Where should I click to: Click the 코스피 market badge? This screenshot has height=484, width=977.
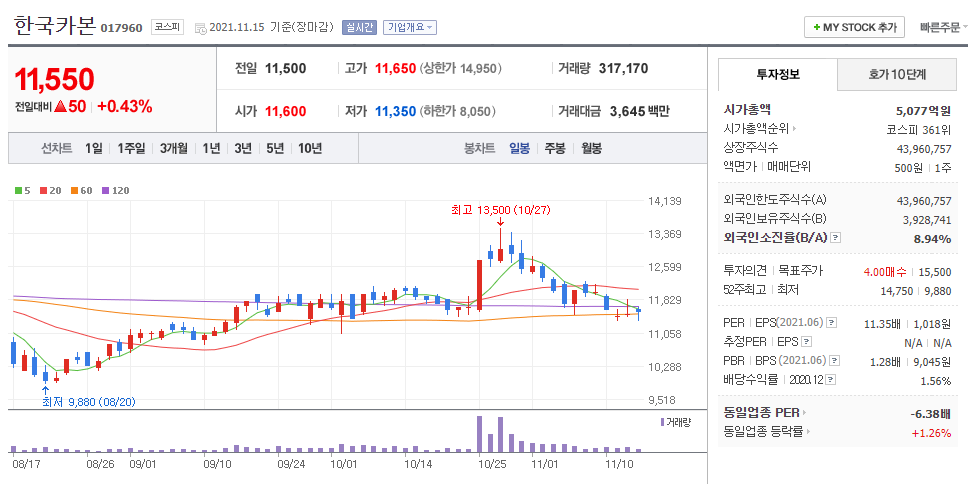point(167,27)
